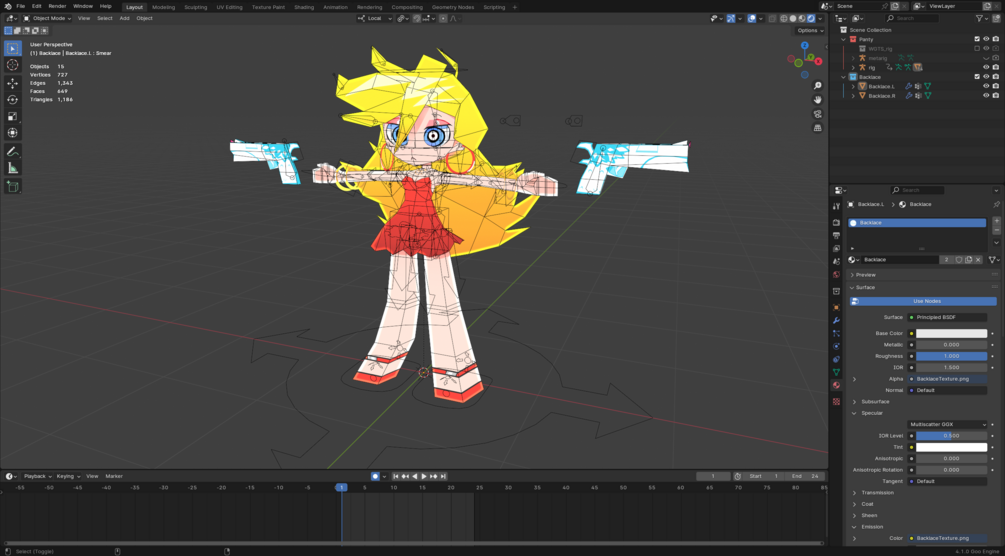Jump to the timeline end frame

point(443,476)
